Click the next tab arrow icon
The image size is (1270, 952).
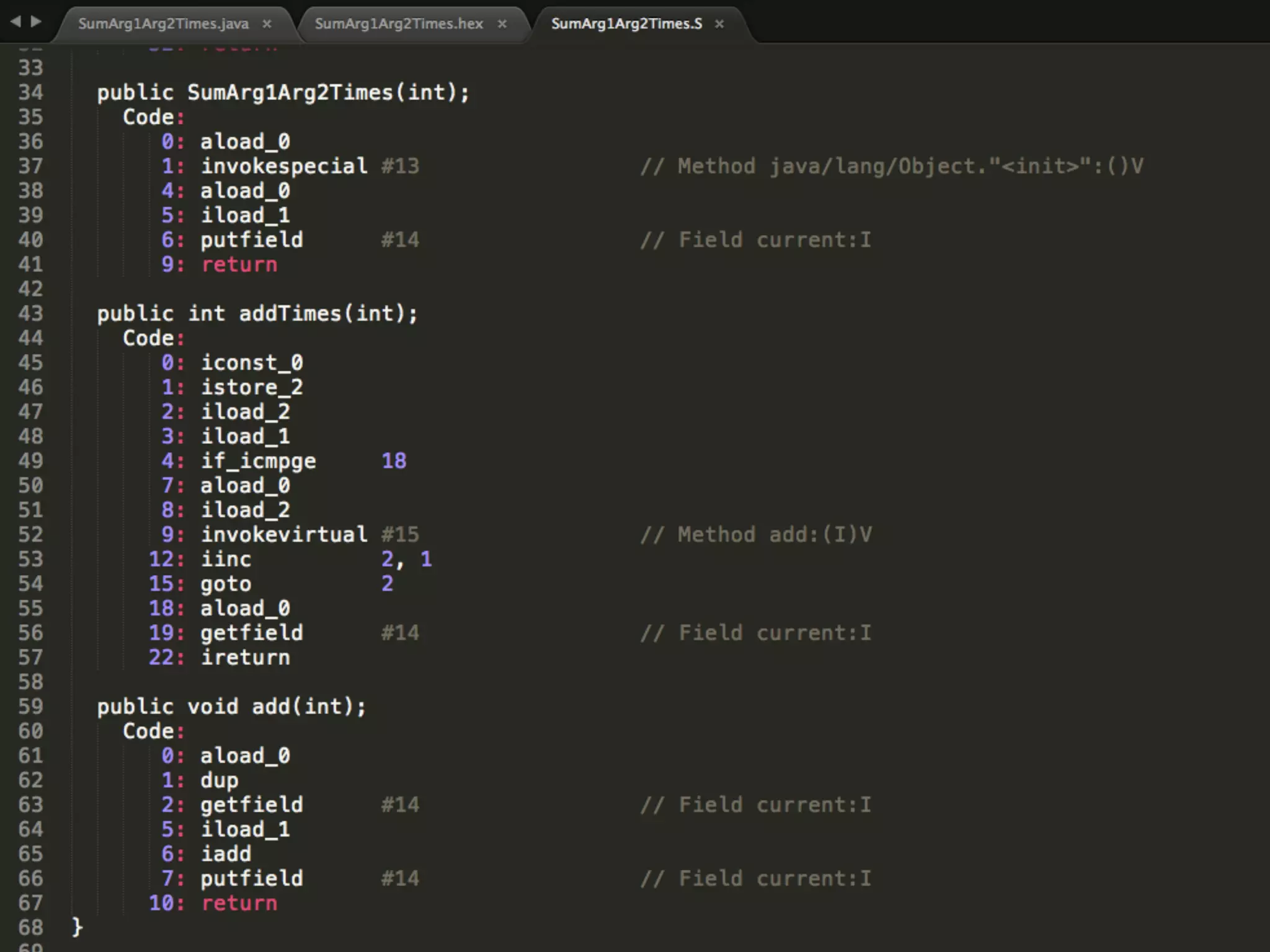[x=36, y=22]
